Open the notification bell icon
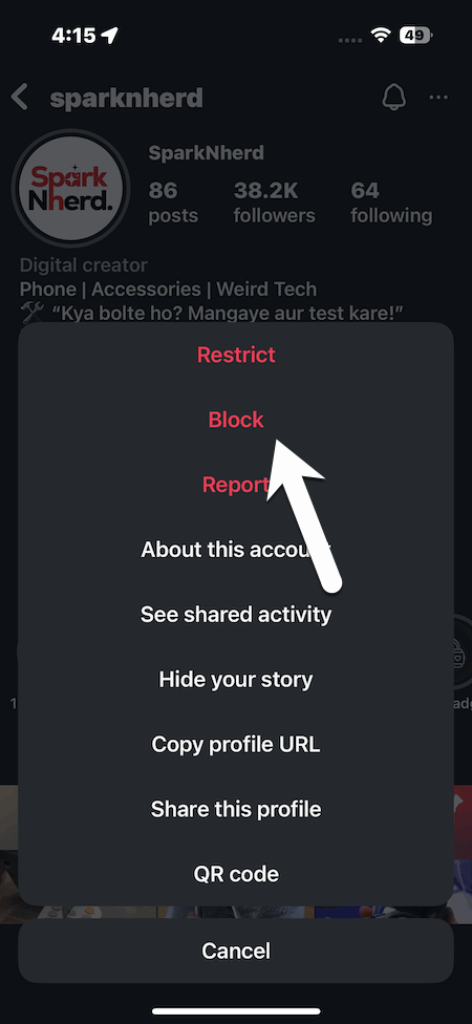472x1024 pixels. coord(394,98)
